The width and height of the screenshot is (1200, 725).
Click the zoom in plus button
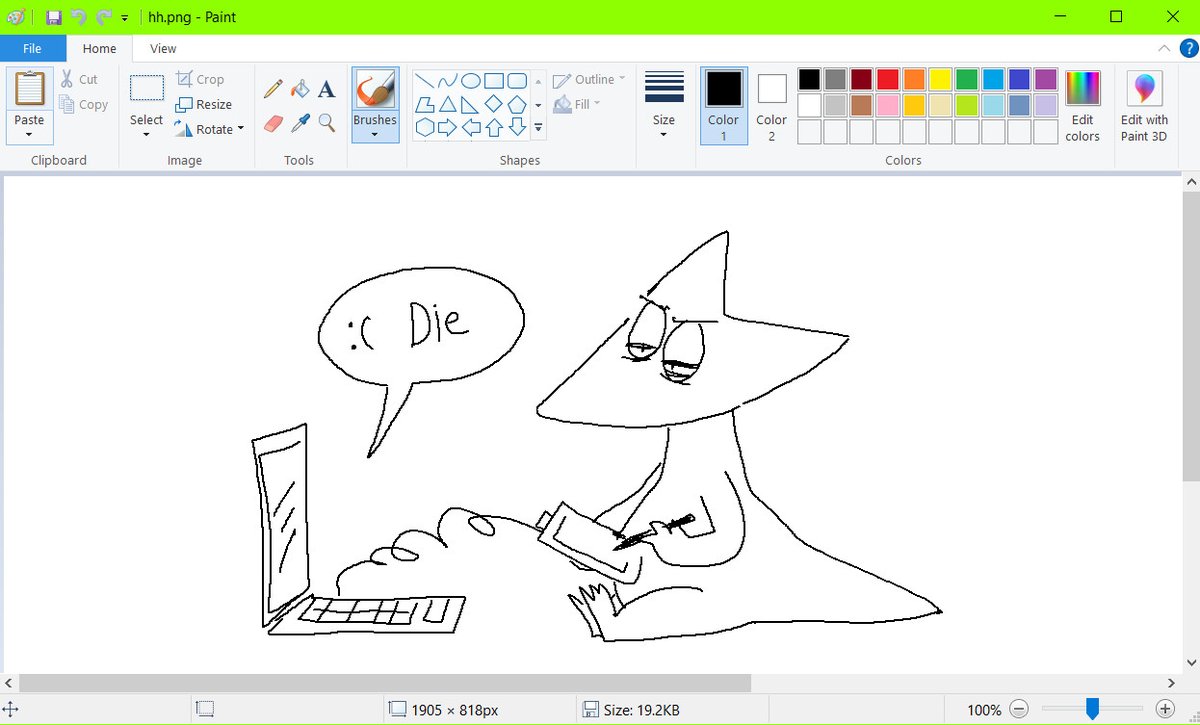click(1164, 709)
